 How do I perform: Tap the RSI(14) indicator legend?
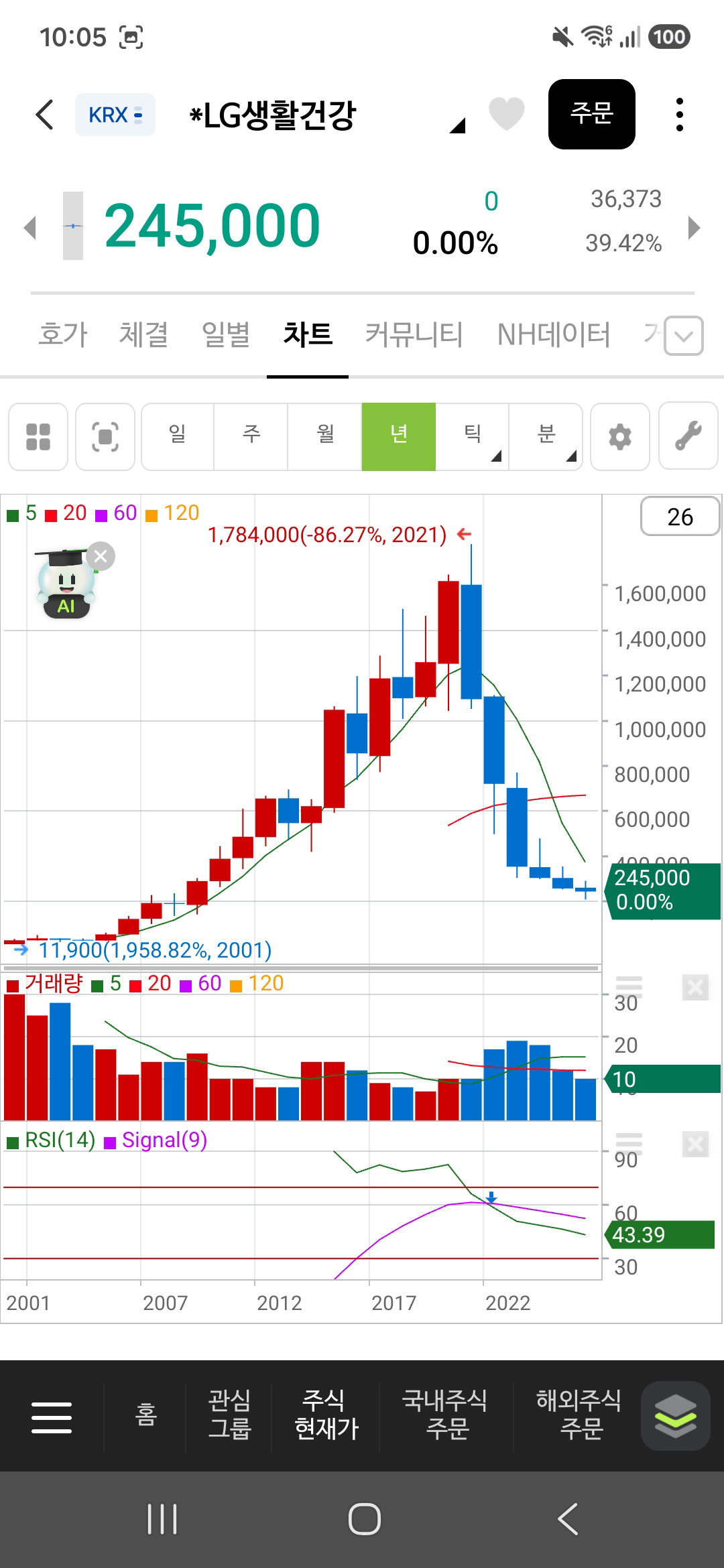(x=52, y=1140)
